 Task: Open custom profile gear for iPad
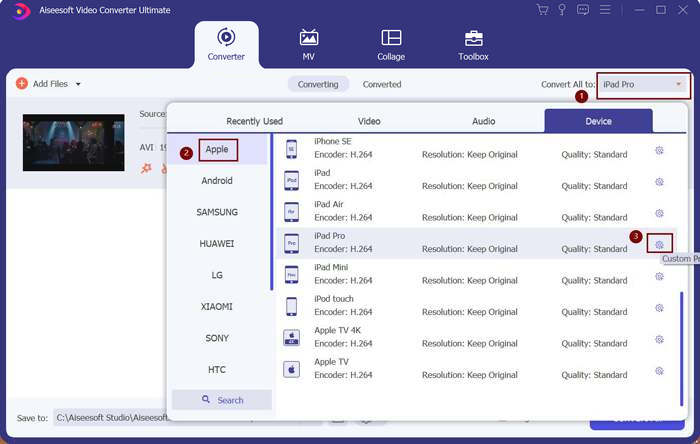659,182
